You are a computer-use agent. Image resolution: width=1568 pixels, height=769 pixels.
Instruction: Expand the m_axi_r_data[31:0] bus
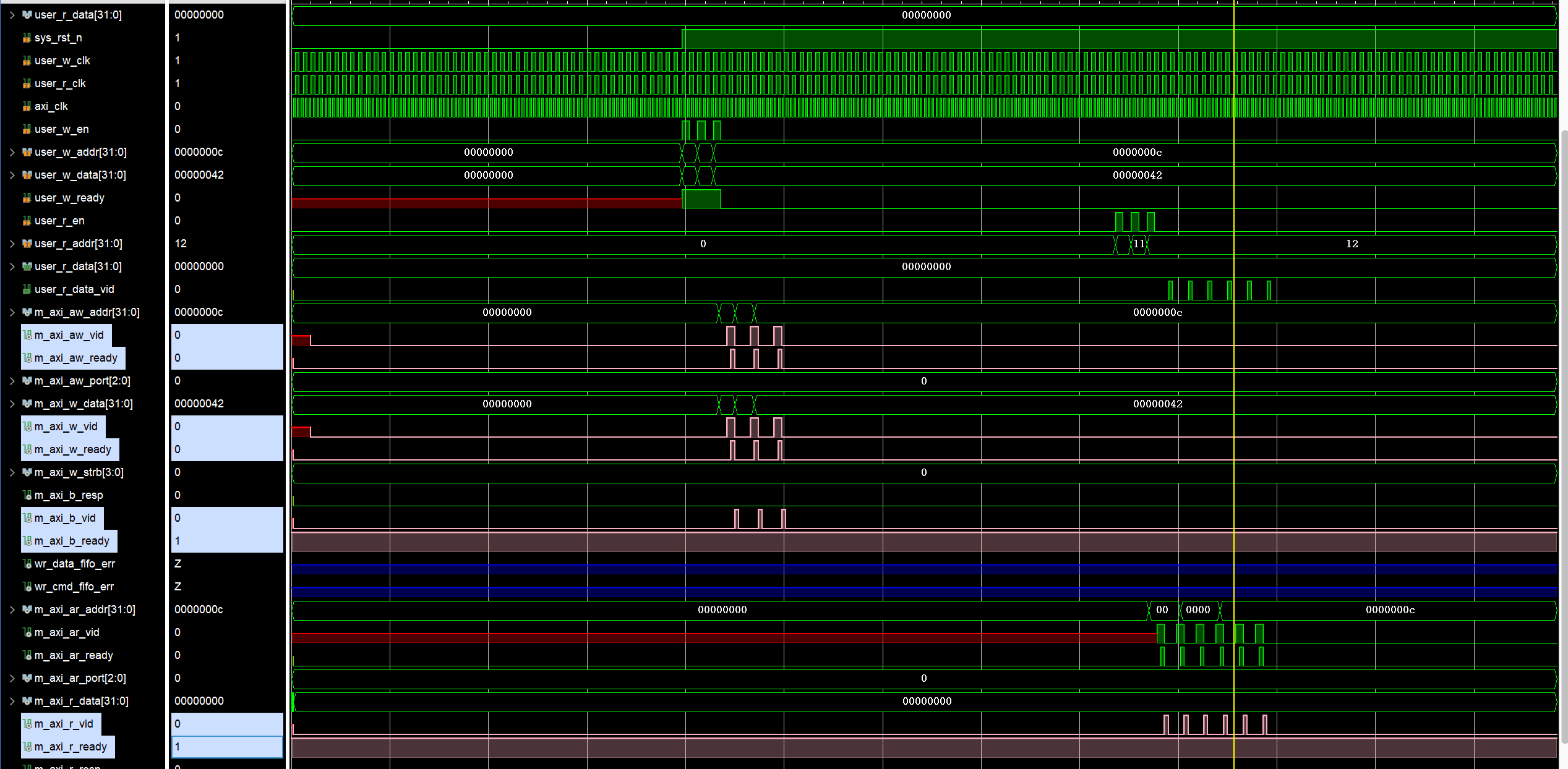click(x=12, y=701)
